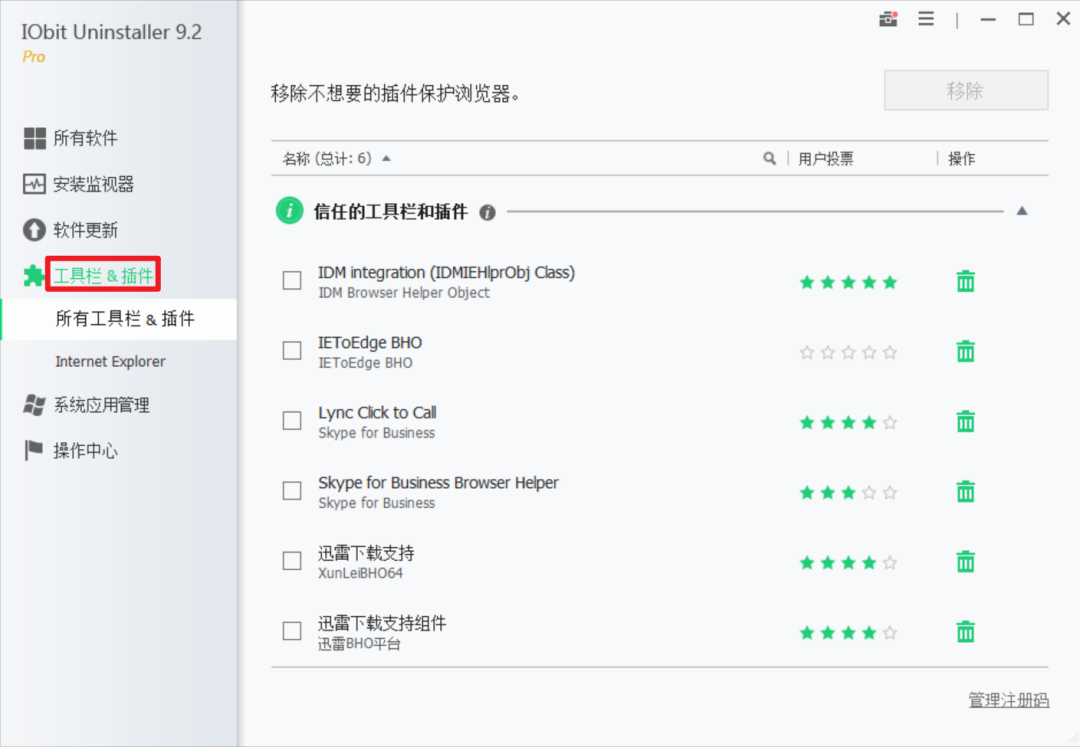Viewport: 1080px width, 747px height.
Task: Click the flag icon for 操作中心
Action: [x=34, y=450]
